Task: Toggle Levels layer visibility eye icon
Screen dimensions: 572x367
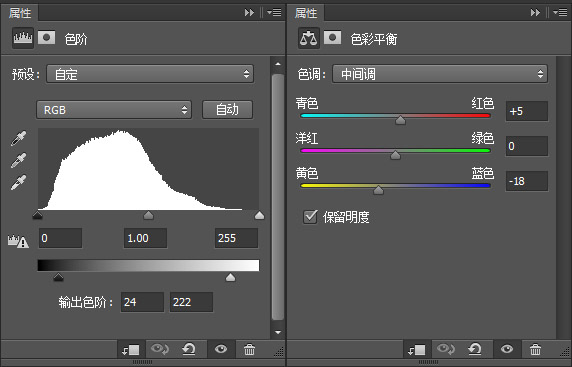Action: click(x=221, y=349)
